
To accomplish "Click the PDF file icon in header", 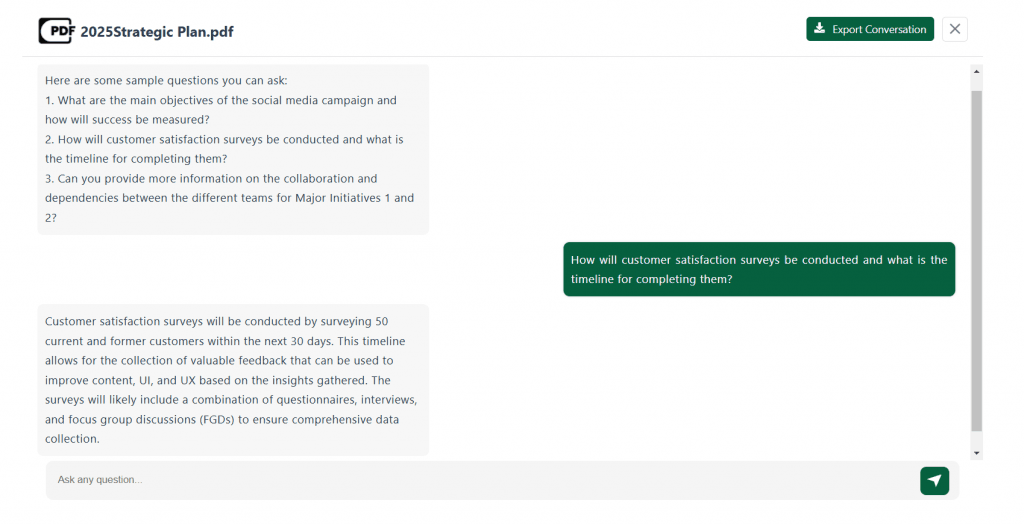I will pos(56,31).
